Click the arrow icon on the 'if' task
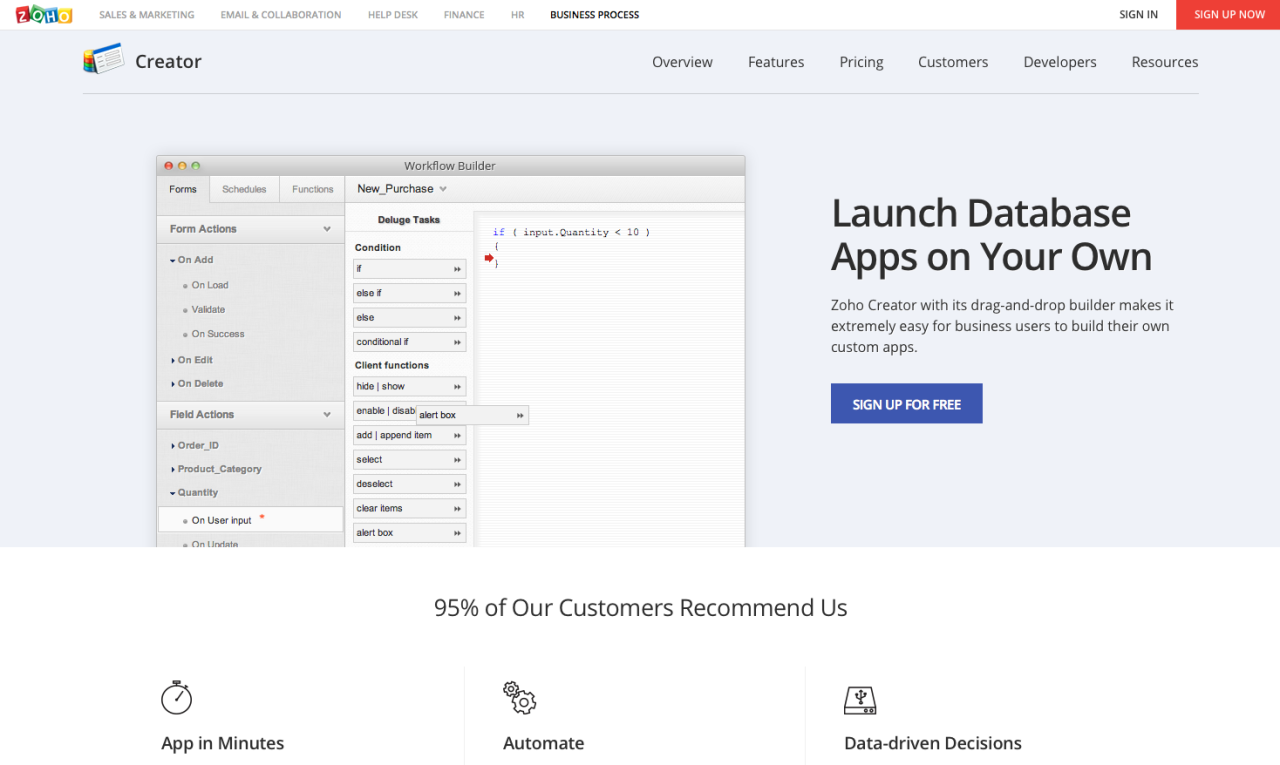 pyautogui.click(x=457, y=269)
